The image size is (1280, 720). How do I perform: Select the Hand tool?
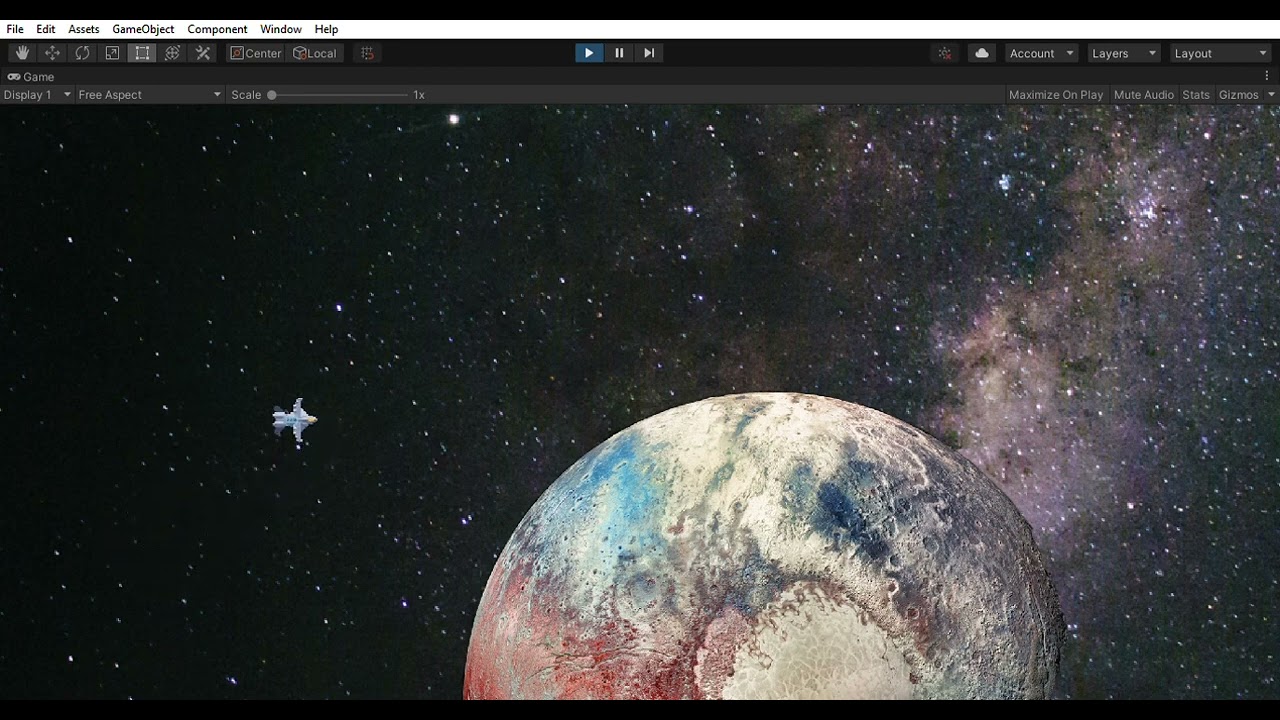coord(22,53)
